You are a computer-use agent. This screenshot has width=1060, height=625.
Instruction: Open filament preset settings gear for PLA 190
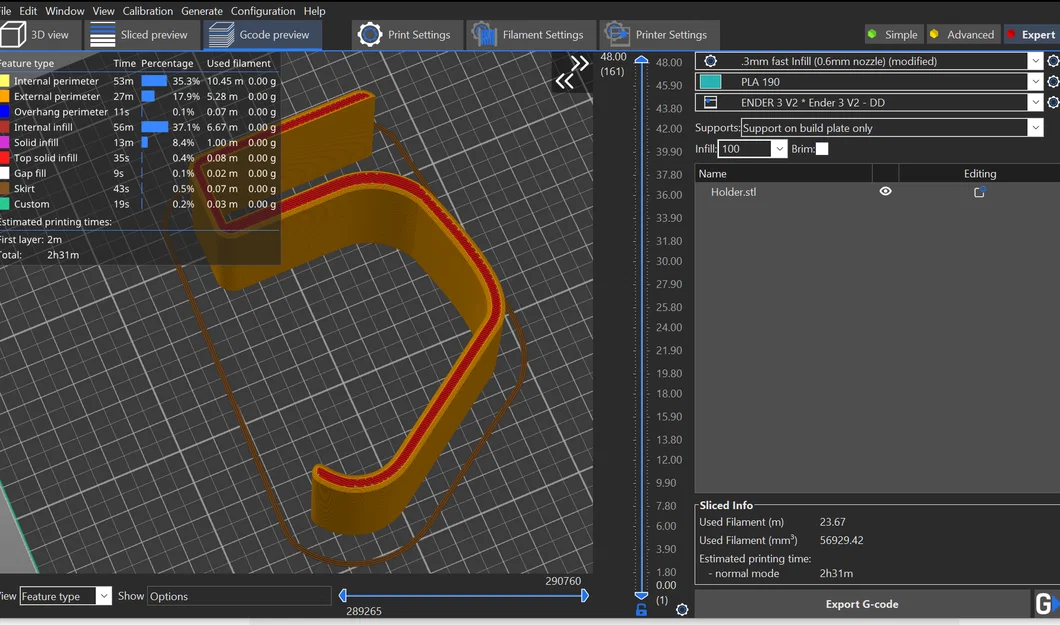1053,82
